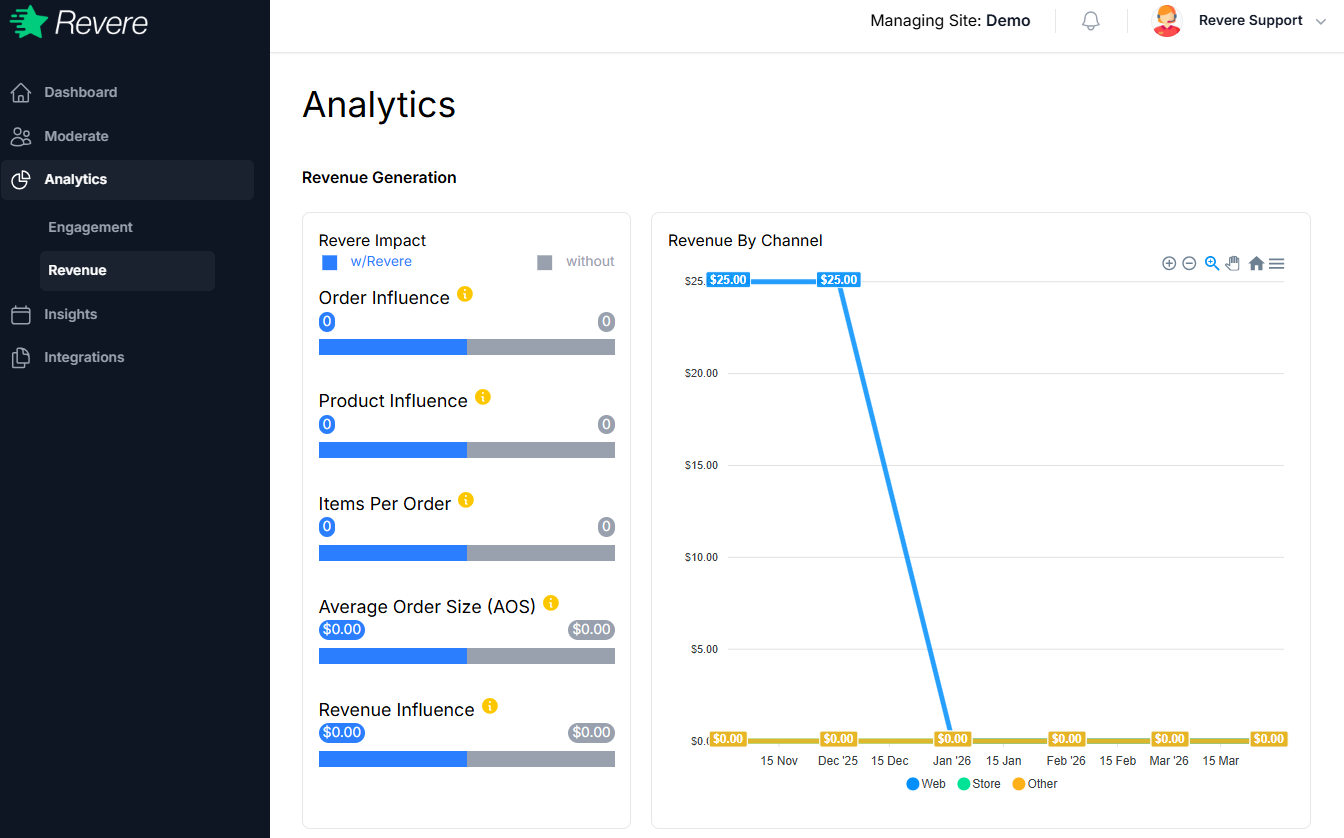Click the Revere star logo
Viewport: 1344px width, 838px height.
pos(29,20)
